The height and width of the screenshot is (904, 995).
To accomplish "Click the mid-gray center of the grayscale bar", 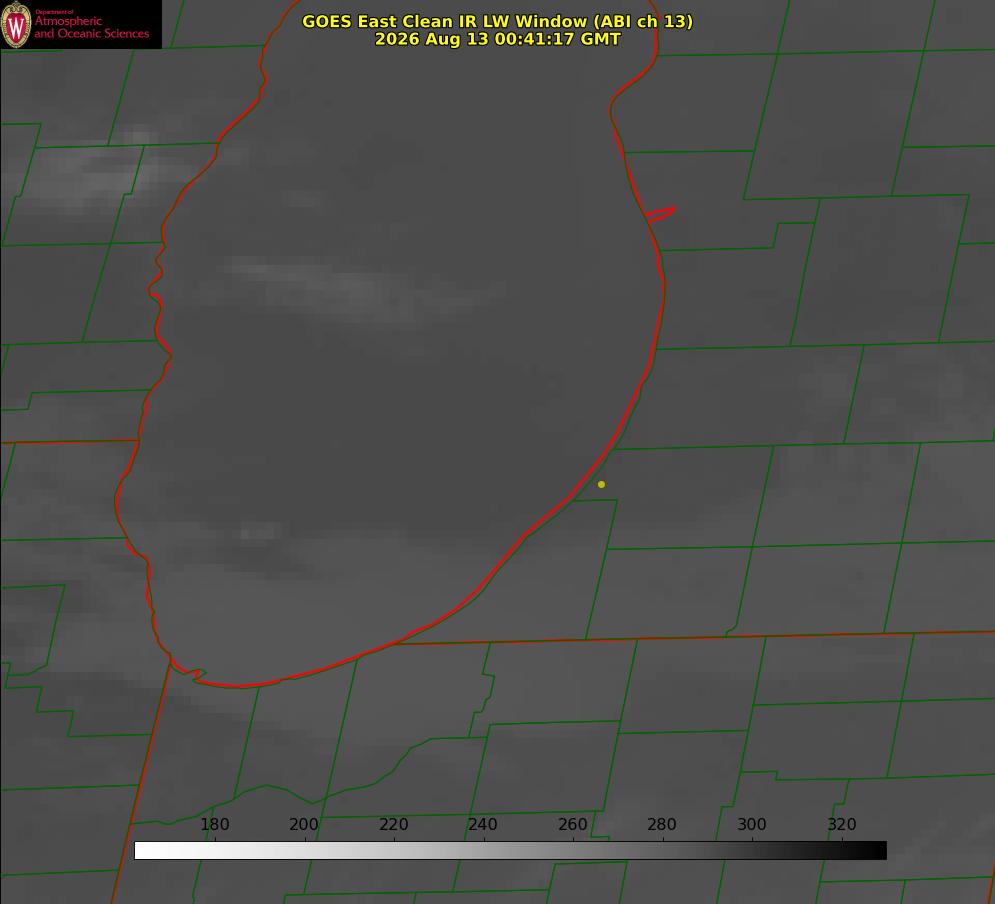I will click(510, 851).
